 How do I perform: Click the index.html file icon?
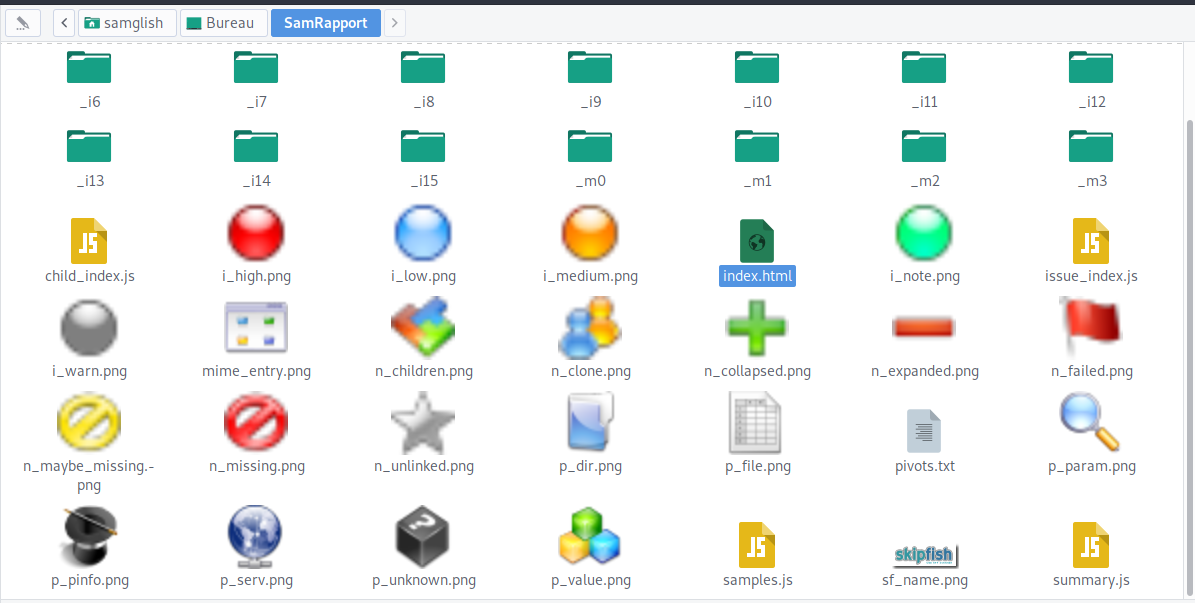[757, 241]
